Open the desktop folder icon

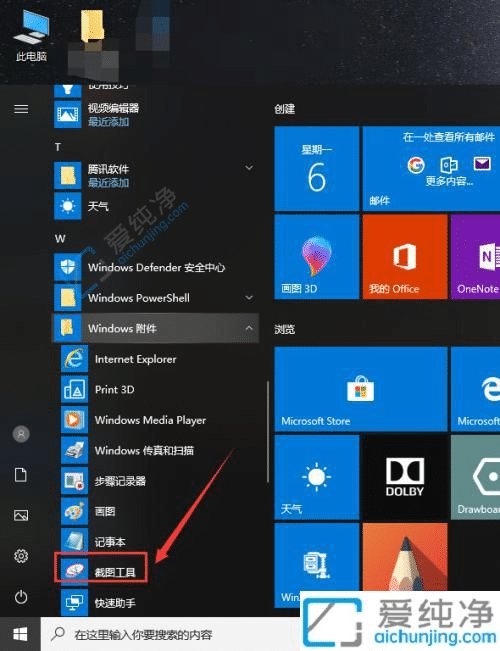point(92,26)
